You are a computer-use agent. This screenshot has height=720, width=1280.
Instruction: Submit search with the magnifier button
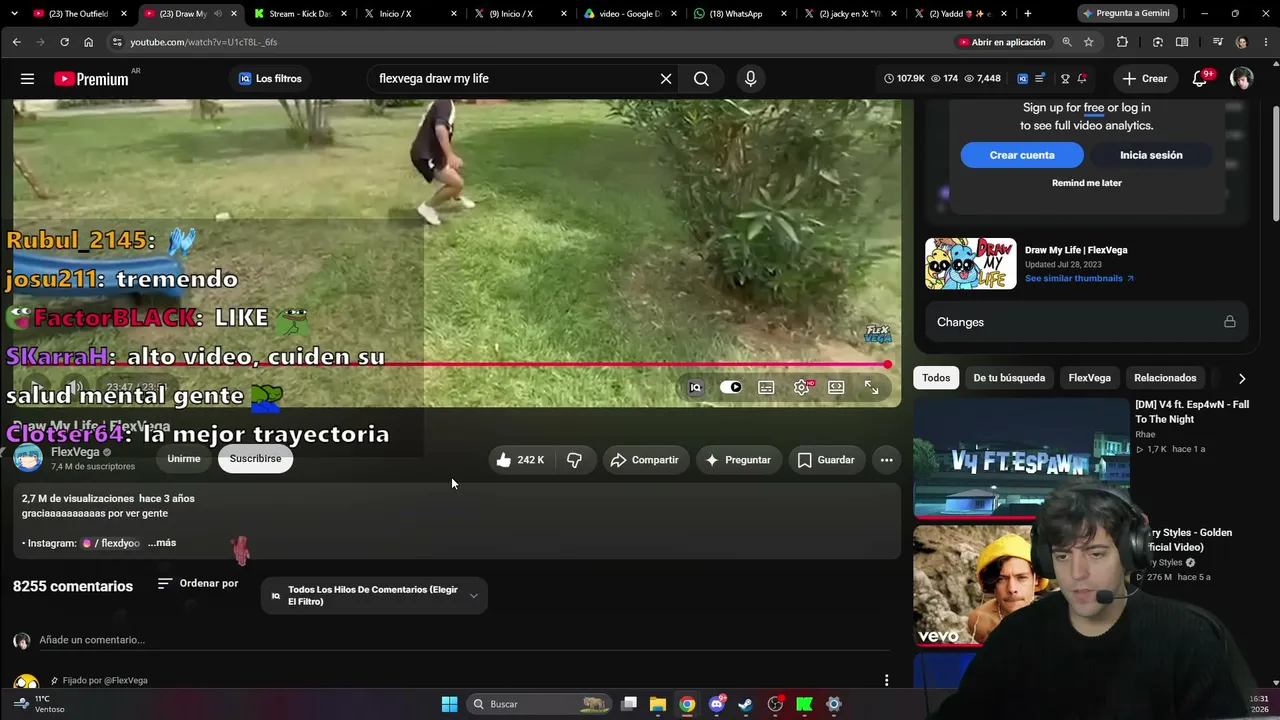coord(701,79)
